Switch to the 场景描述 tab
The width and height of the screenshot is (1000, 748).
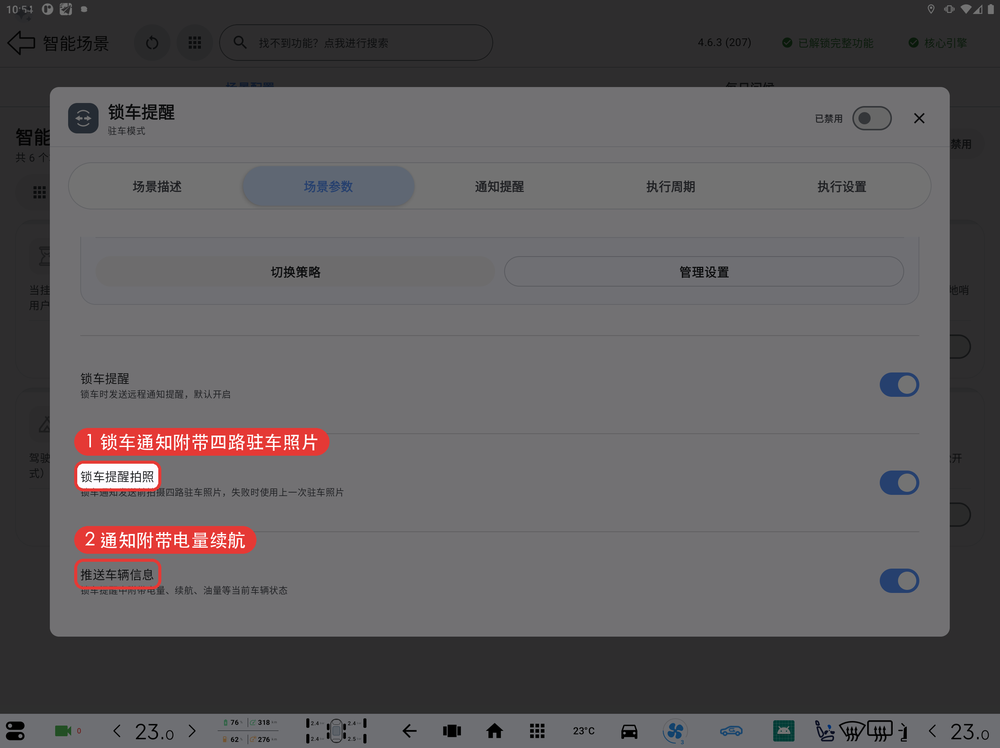[157, 186]
